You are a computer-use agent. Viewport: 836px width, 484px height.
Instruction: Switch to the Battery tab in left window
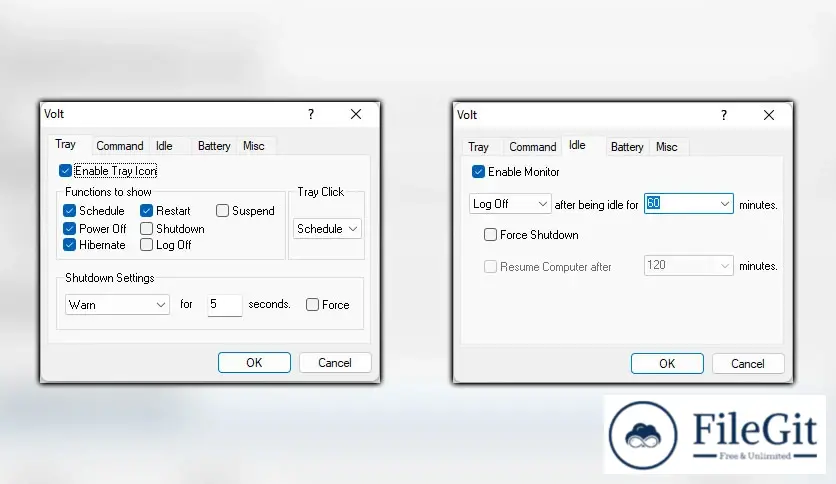[x=214, y=146]
